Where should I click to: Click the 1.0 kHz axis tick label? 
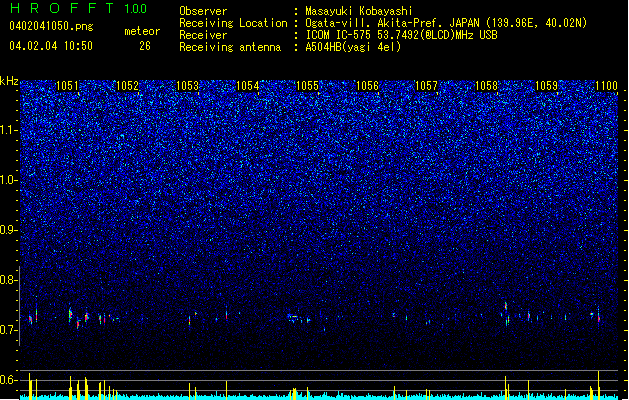pyautogui.click(x=9, y=180)
